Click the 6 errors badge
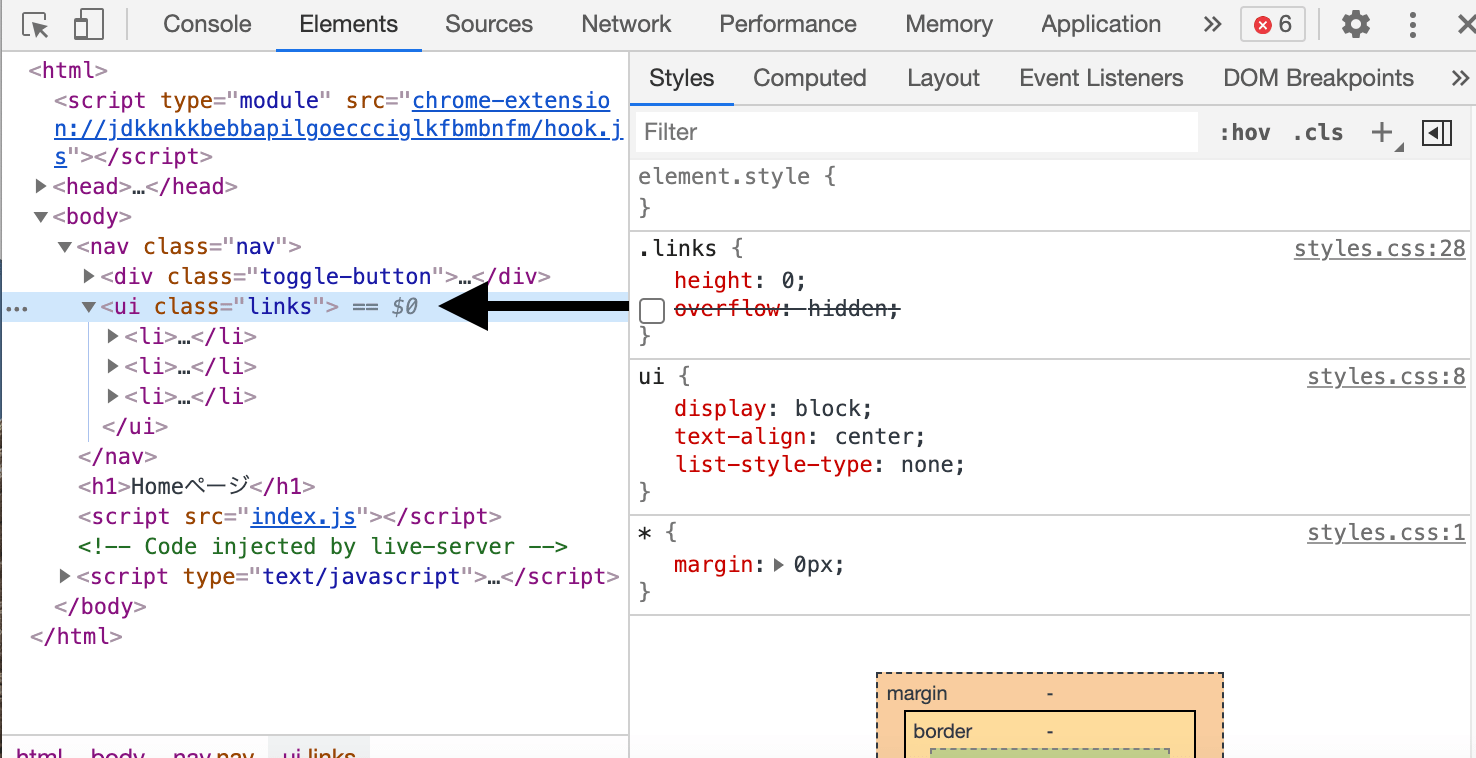1476x758 pixels. click(x=1273, y=24)
